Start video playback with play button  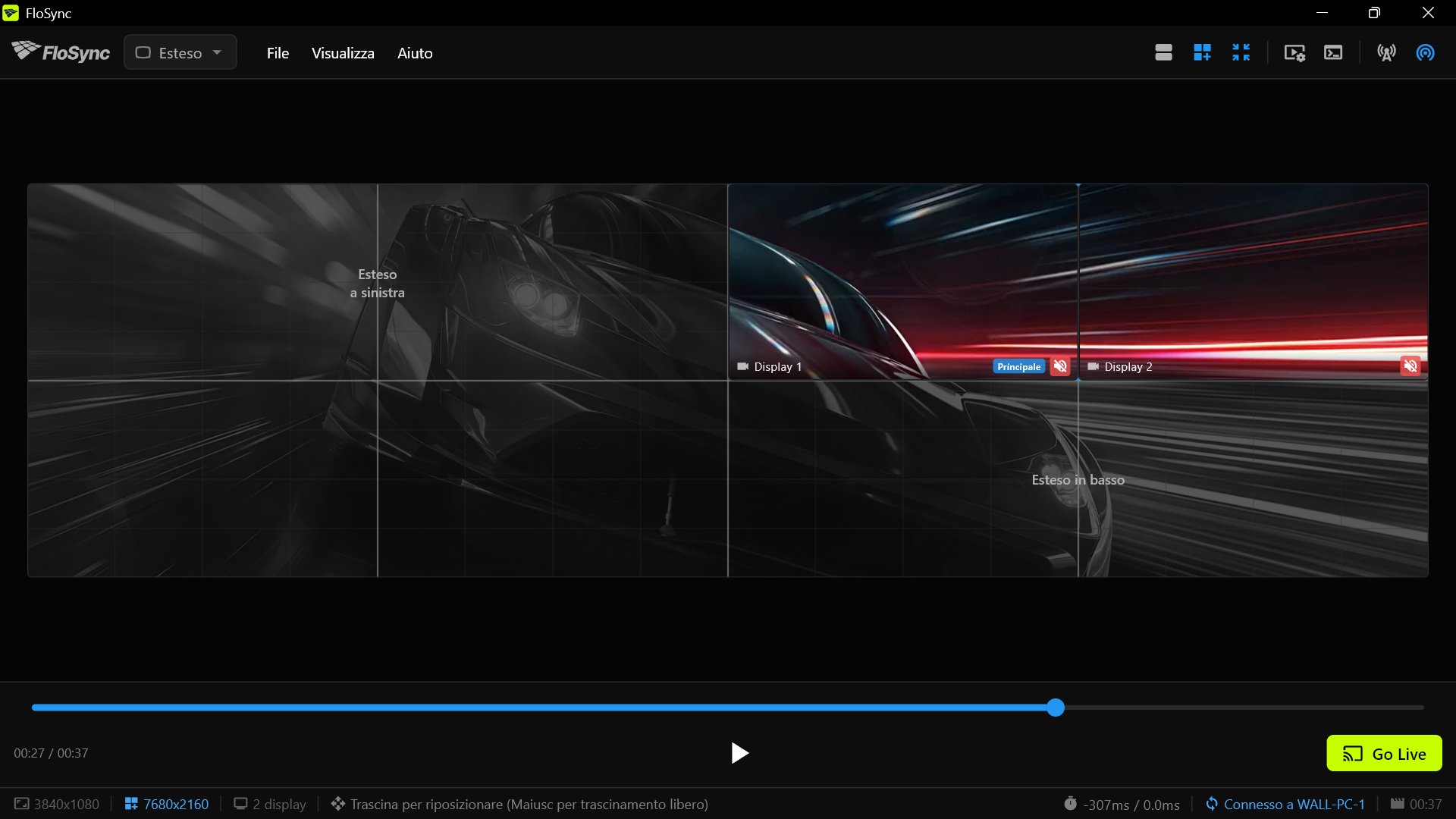point(739,753)
